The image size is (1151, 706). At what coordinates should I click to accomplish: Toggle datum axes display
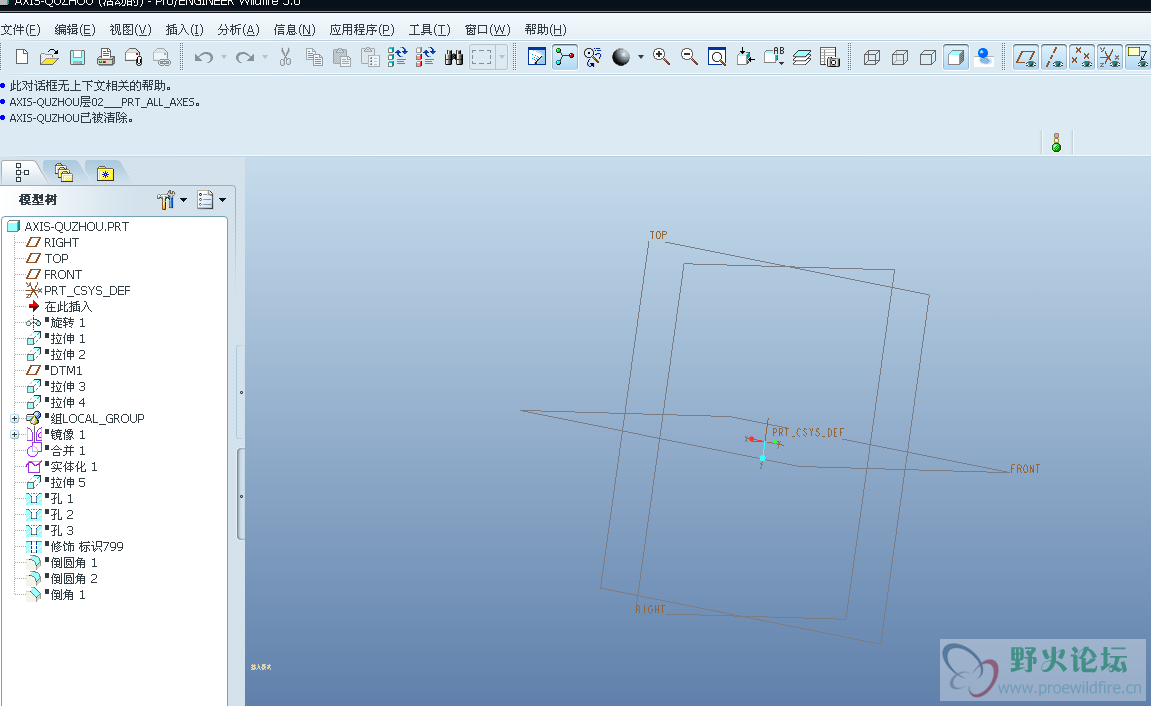[x=1054, y=57]
